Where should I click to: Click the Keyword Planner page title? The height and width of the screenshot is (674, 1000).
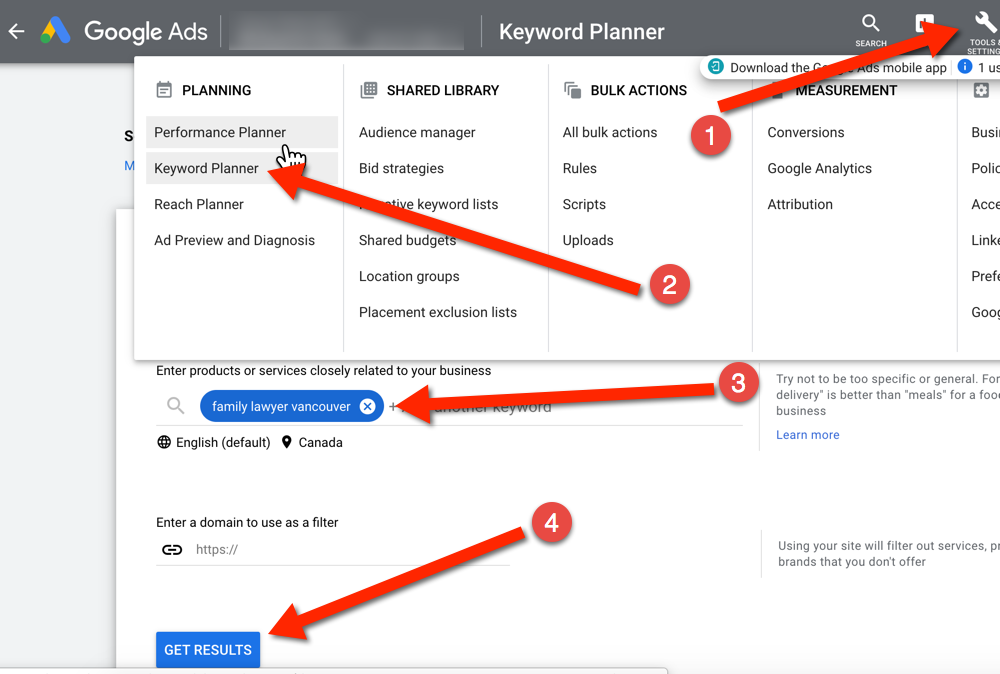tap(582, 31)
